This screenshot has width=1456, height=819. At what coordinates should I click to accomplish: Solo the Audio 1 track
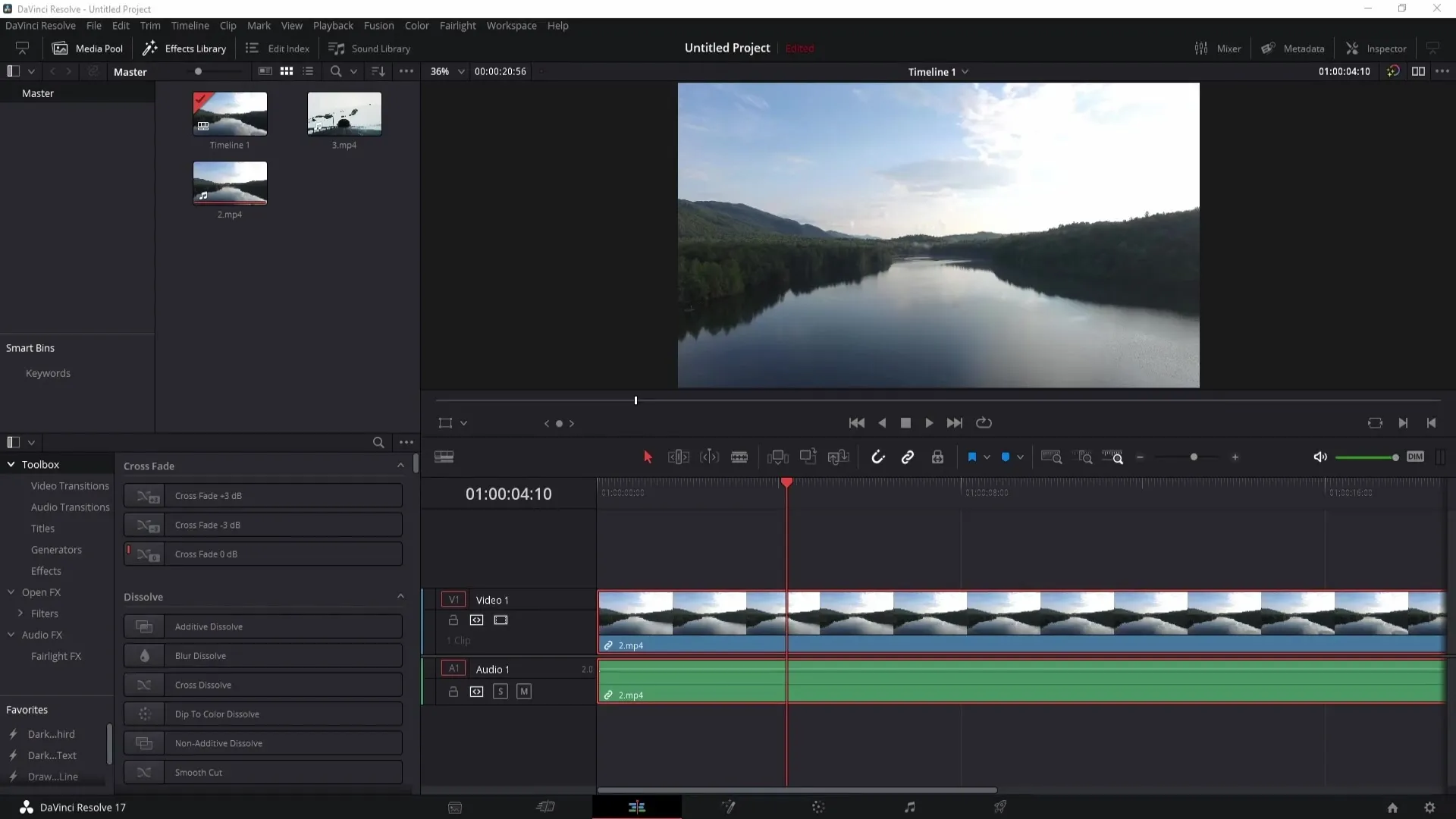pos(500,692)
